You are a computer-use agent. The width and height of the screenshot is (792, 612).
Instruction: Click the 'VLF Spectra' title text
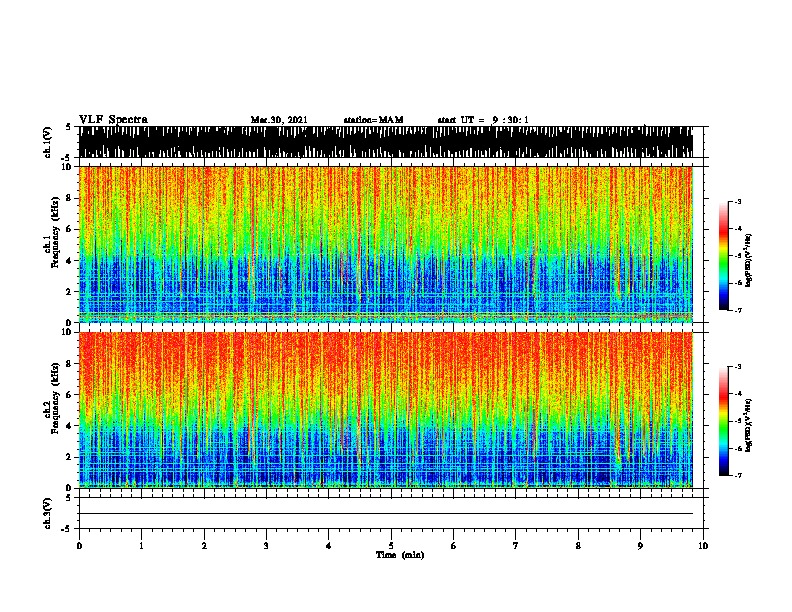[x=113, y=120]
